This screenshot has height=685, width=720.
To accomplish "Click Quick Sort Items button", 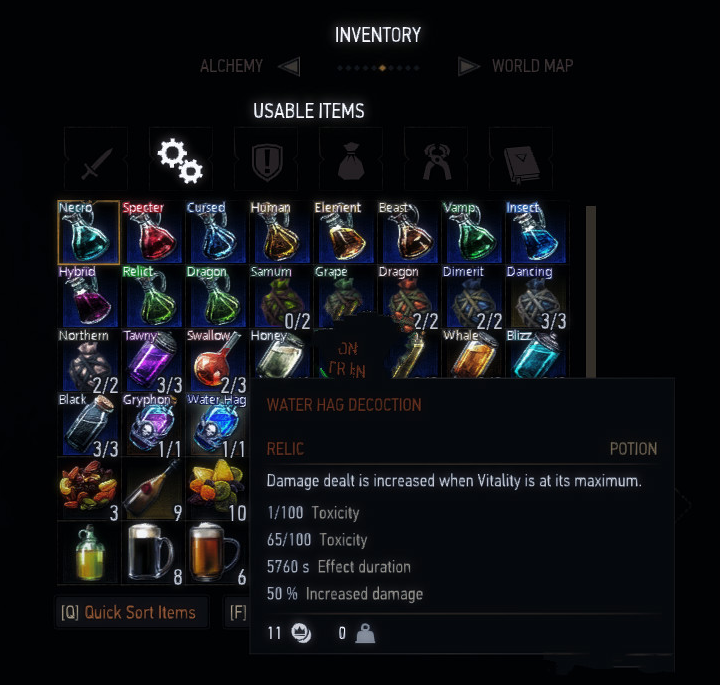I will tap(131, 612).
